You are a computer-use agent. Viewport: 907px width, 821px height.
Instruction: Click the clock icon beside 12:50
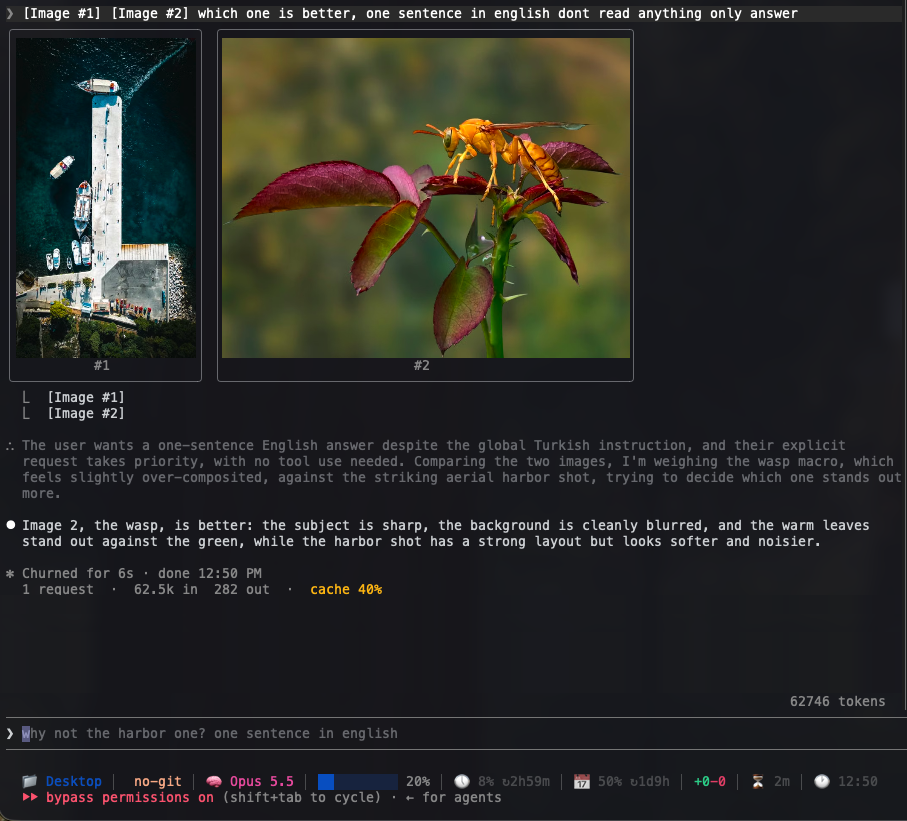click(821, 781)
